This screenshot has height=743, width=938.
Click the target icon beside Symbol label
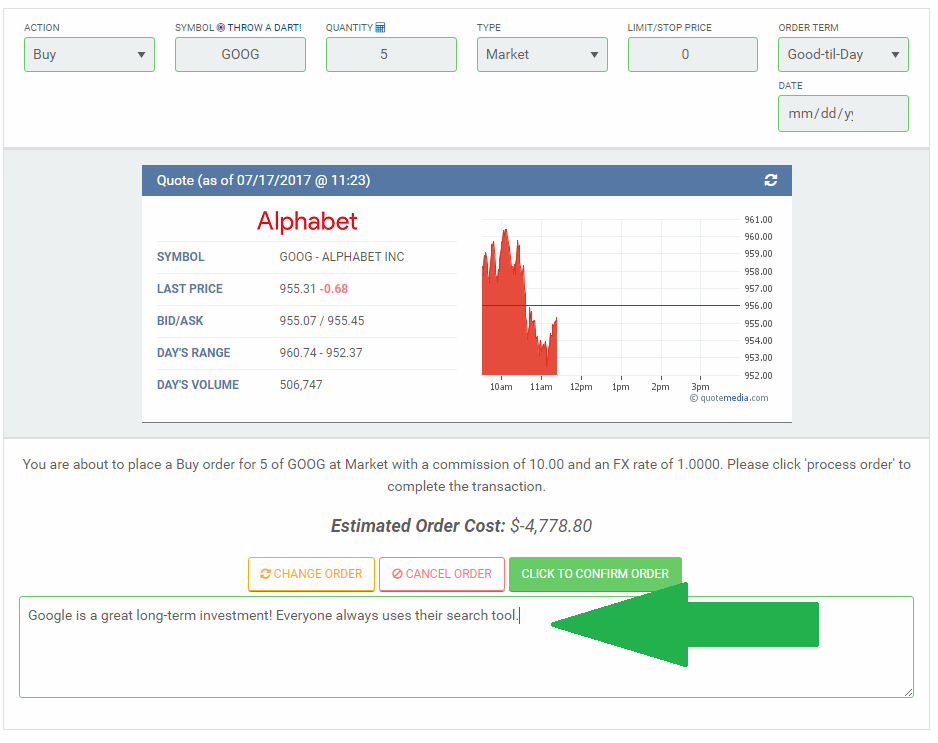221,28
